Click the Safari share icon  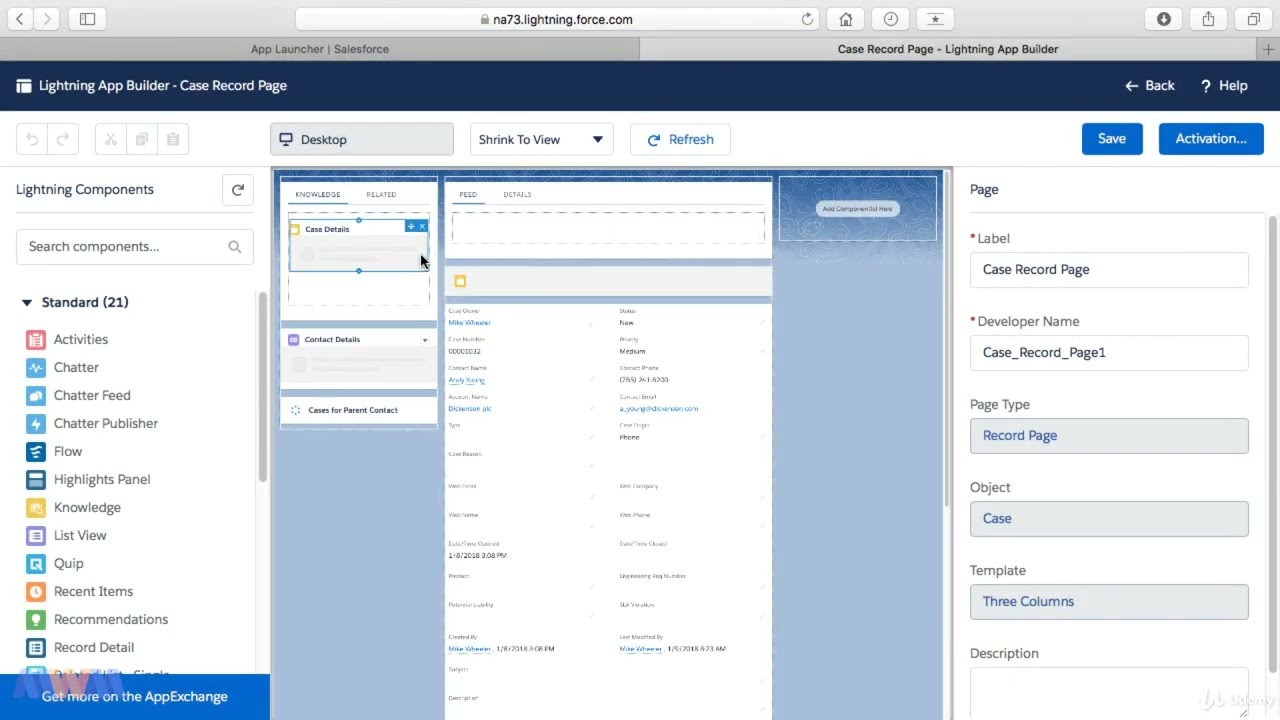[x=1208, y=19]
